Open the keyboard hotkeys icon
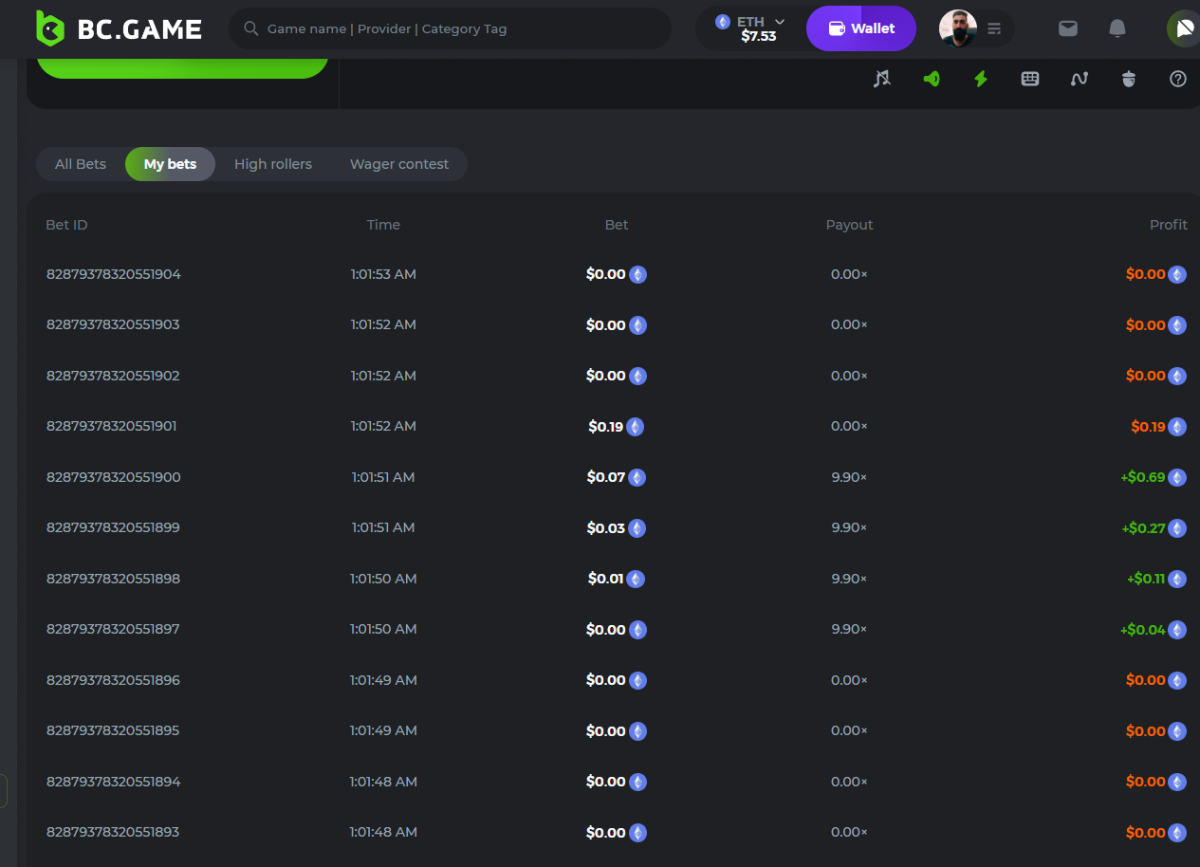The height and width of the screenshot is (867, 1200). 1030,79
